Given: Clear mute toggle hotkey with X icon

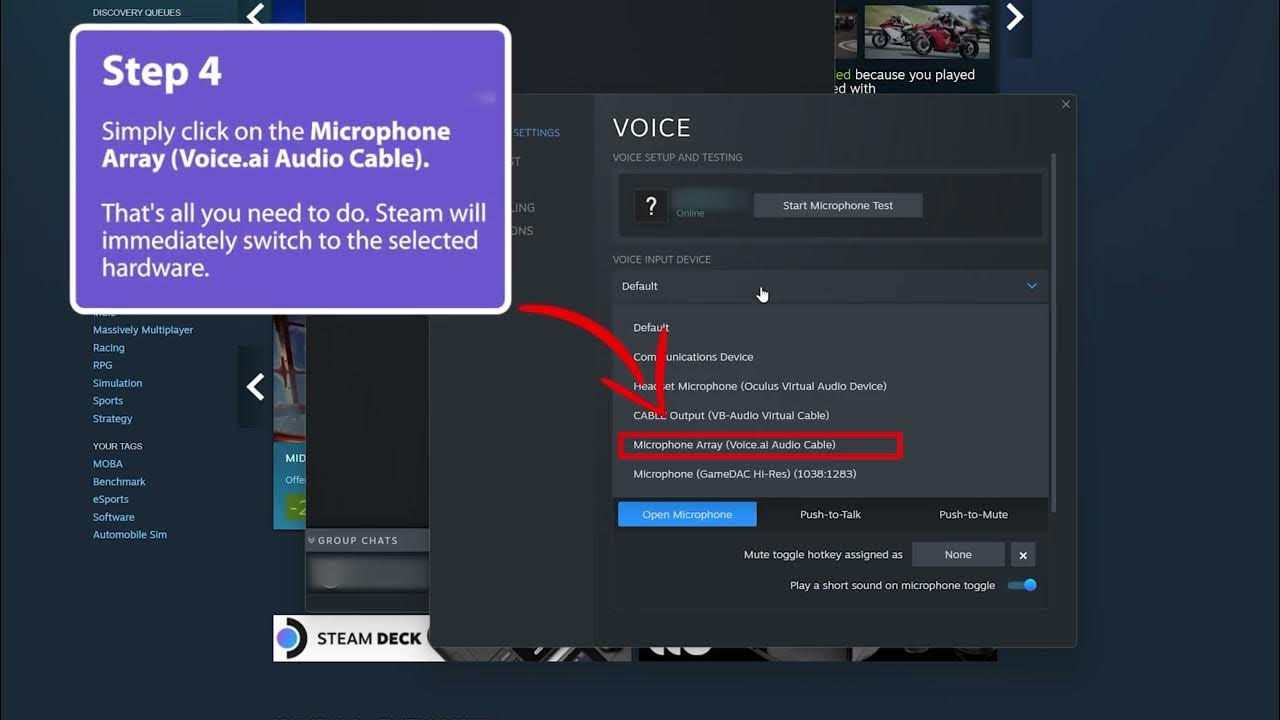Looking at the screenshot, I should coord(1023,554).
